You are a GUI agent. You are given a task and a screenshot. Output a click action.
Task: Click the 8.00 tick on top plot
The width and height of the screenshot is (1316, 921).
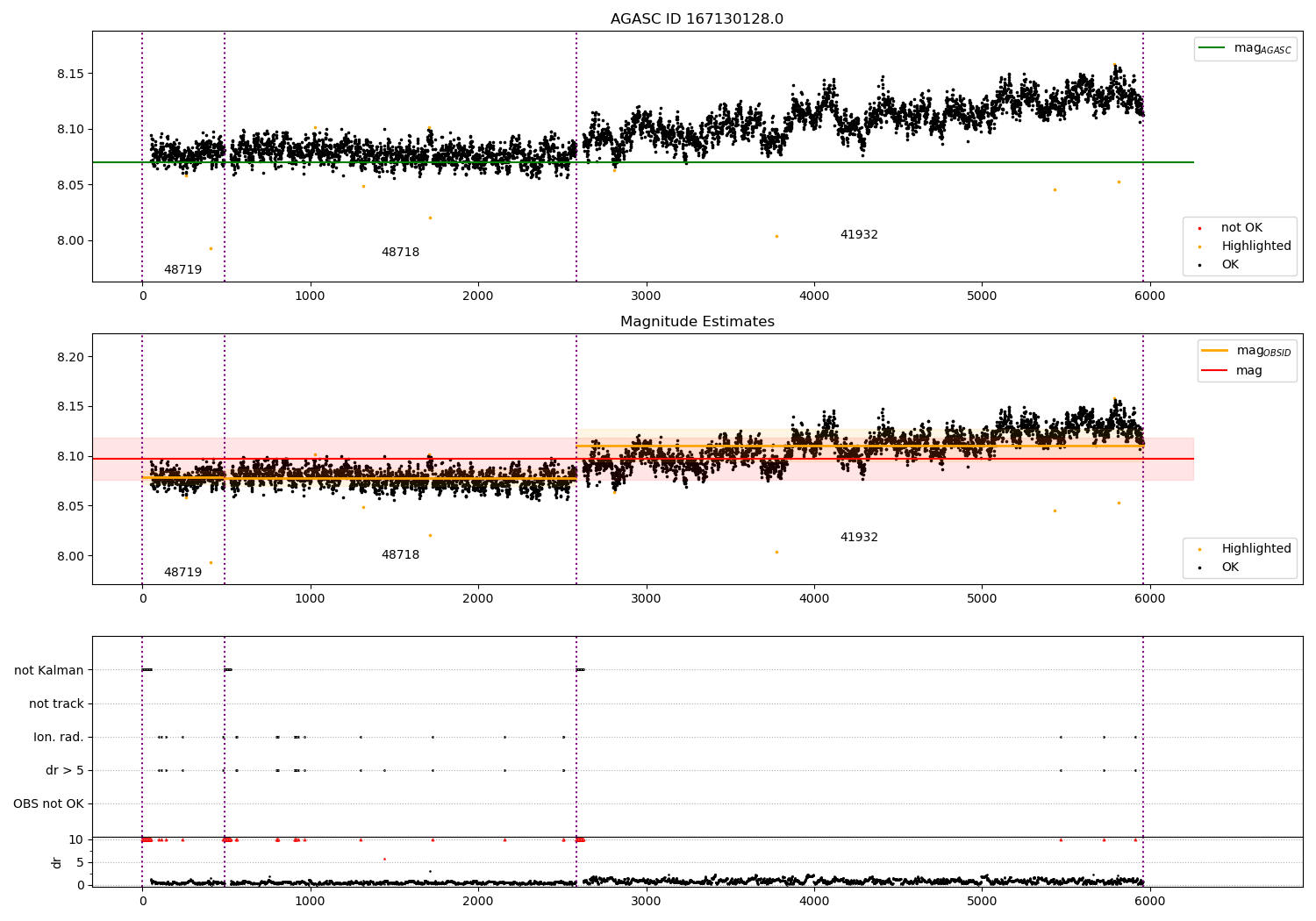coord(71,241)
